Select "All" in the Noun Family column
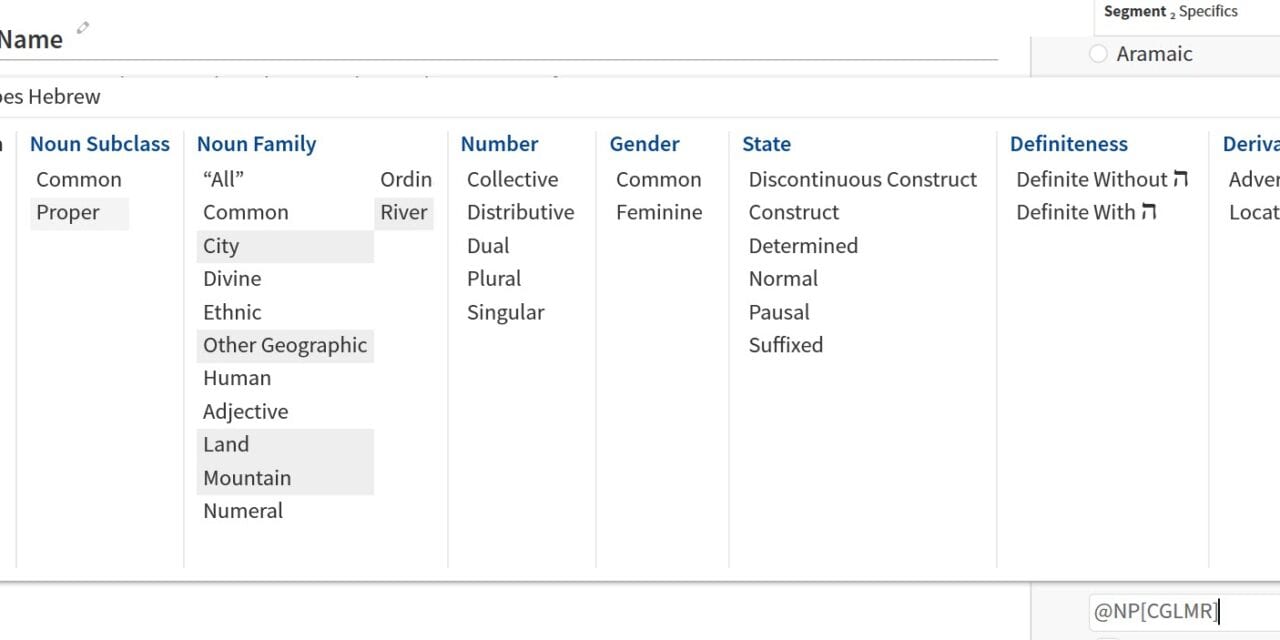Screen dimensions: 1280x640 tap(223, 180)
